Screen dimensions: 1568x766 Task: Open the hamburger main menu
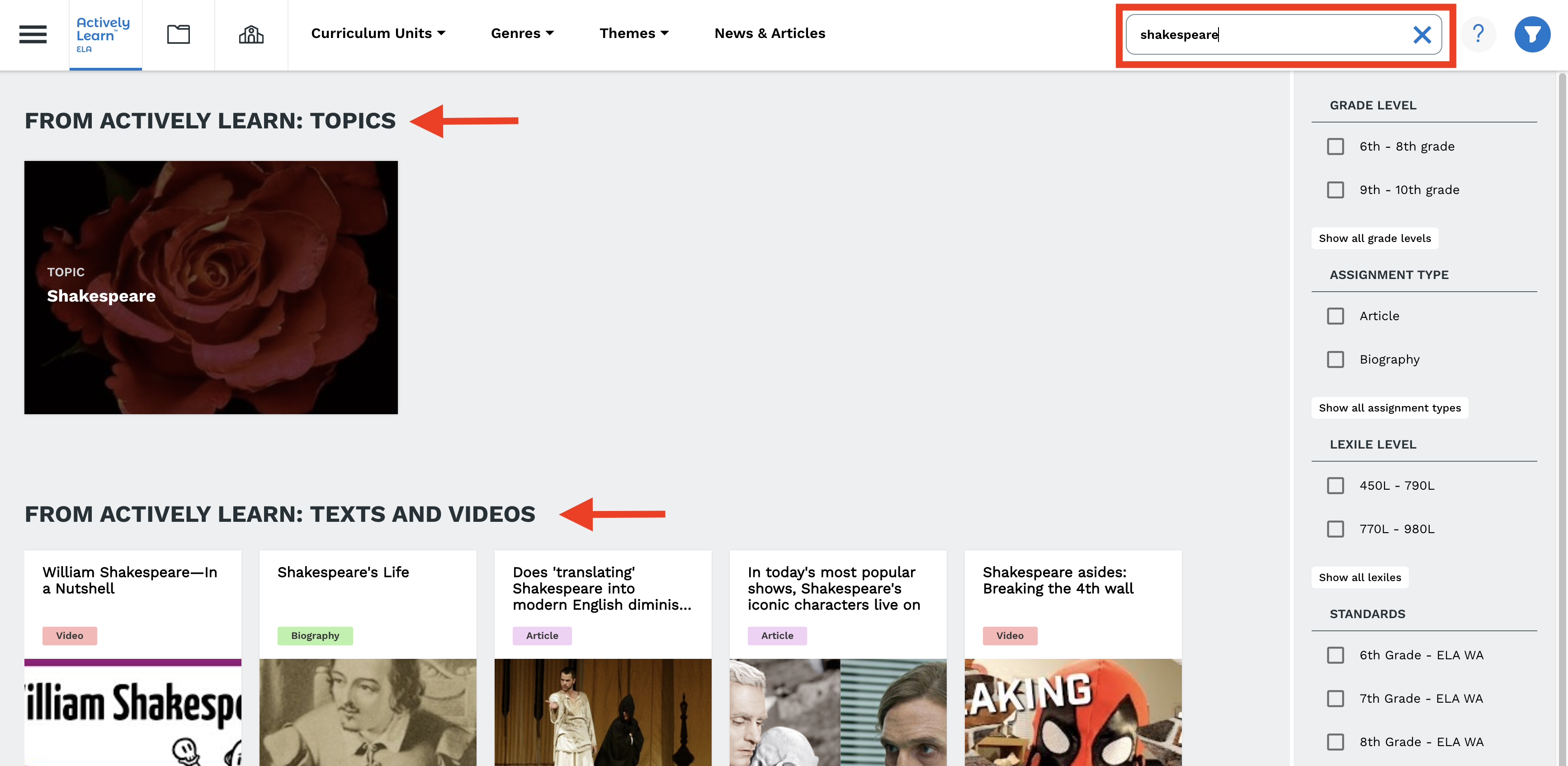click(x=33, y=34)
